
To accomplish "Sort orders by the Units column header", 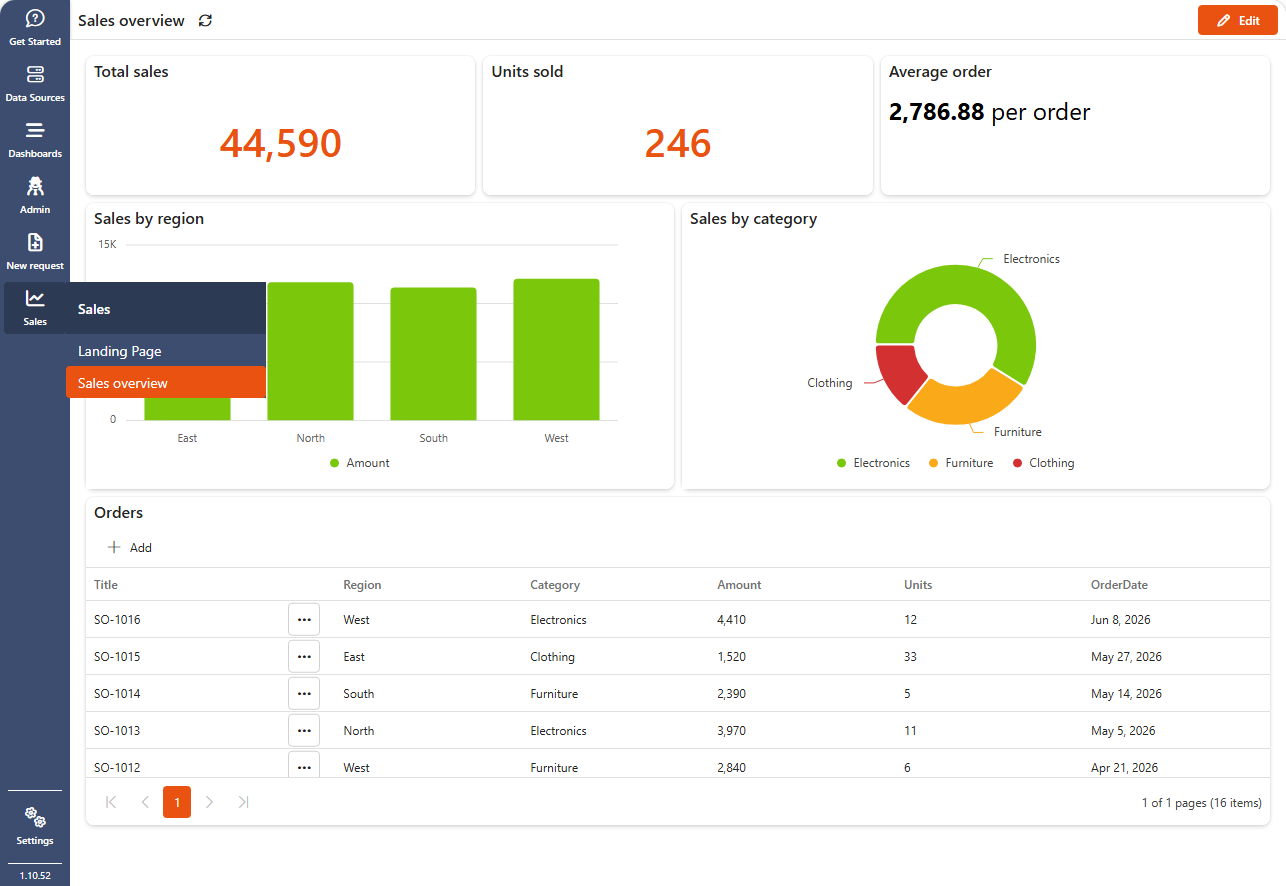I will [918, 585].
